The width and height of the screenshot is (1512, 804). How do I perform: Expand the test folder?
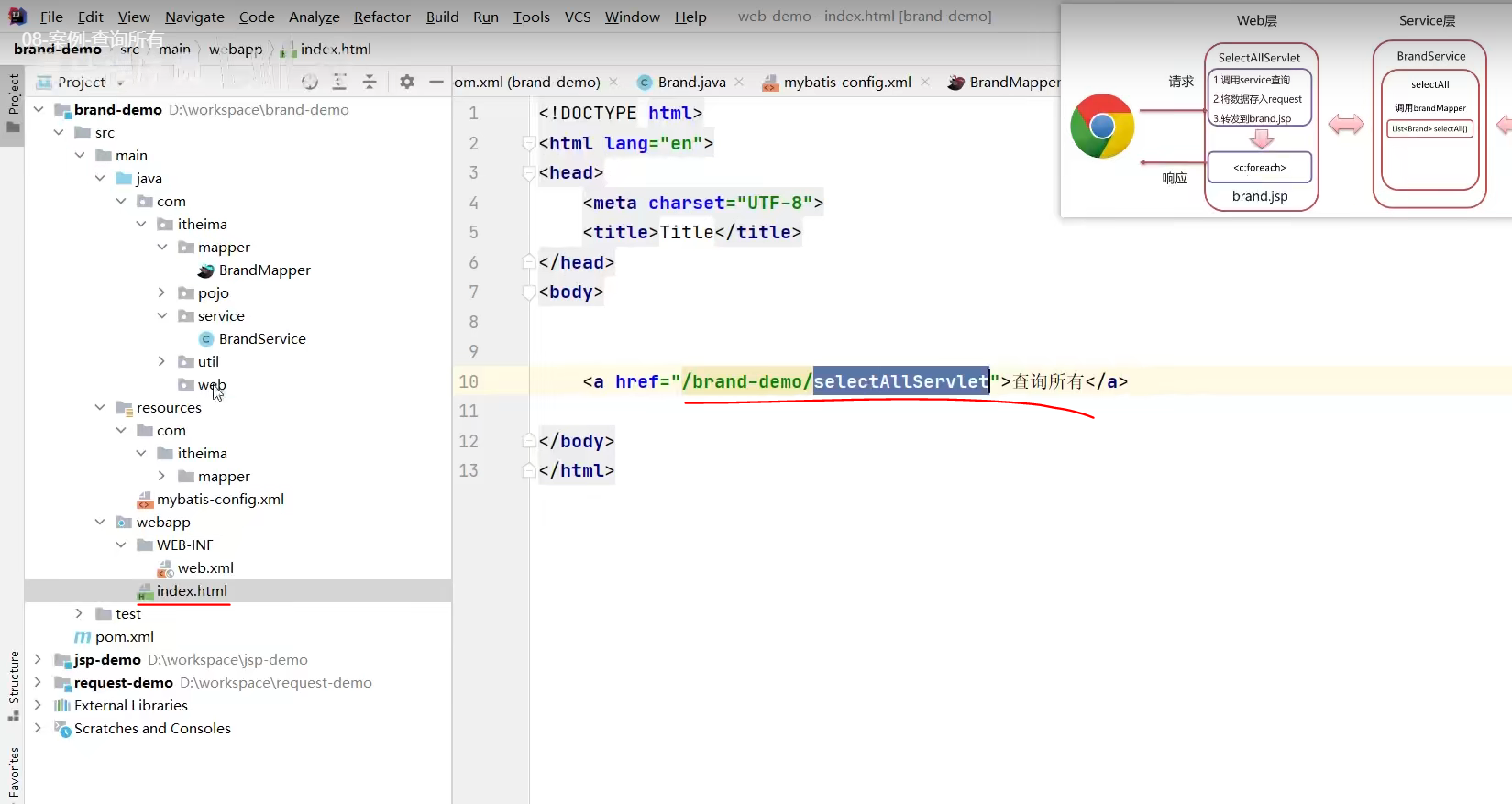[x=80, y=613]
